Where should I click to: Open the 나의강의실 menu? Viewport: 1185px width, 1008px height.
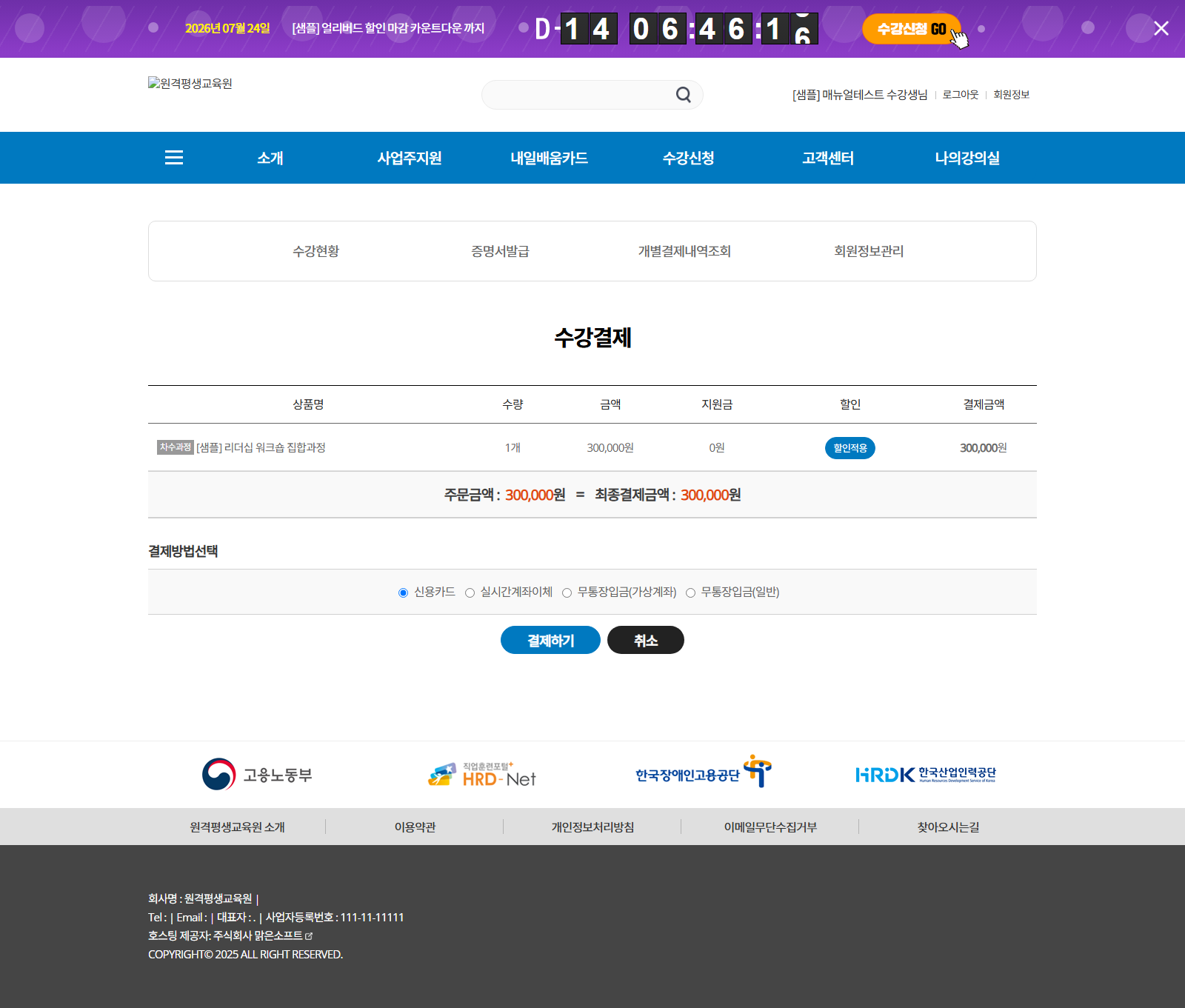(x=967, y=158)
